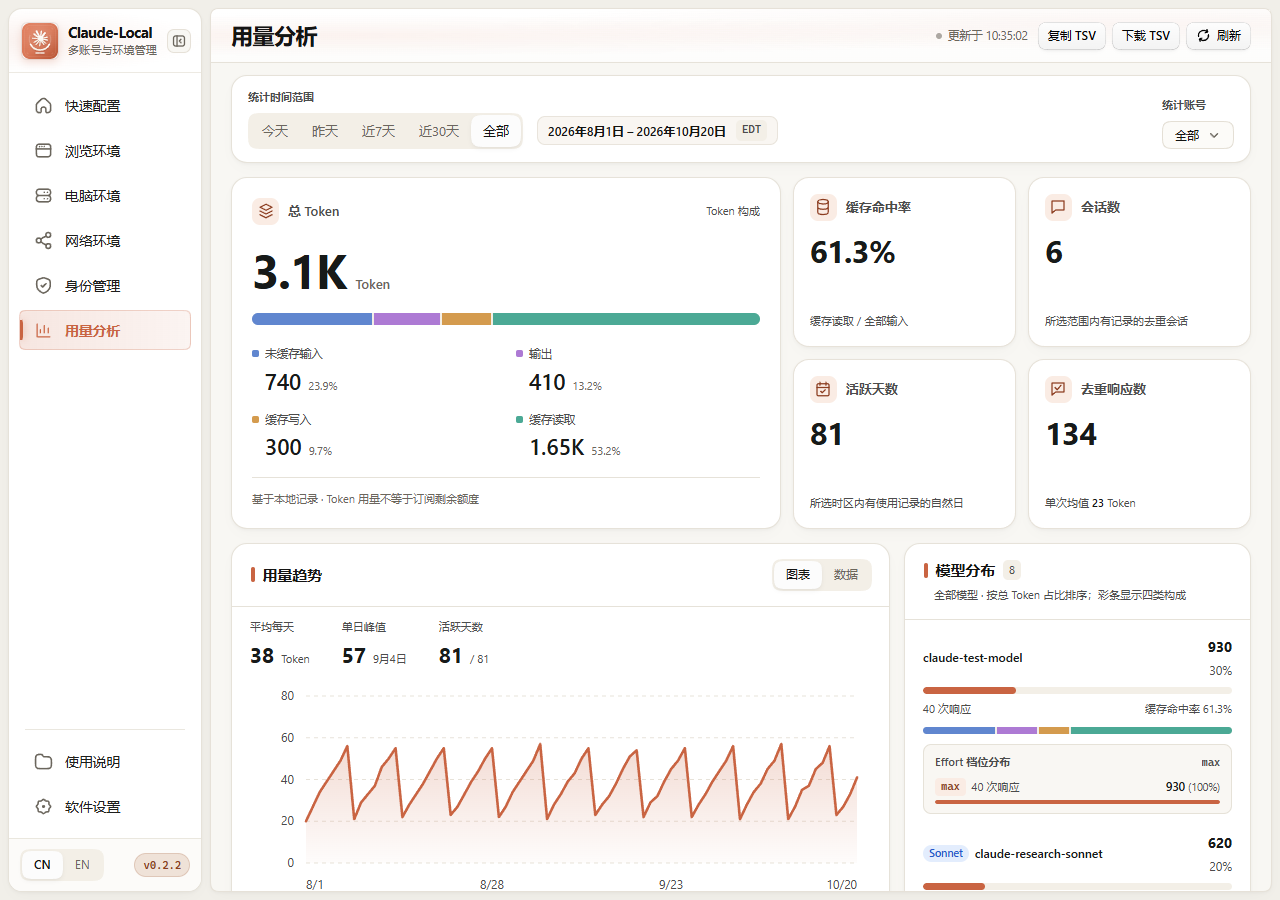Open 快速配置 in the sidebar
Image resolution: width=1280 pixels, height=900 pixels.
click(105, 106)
